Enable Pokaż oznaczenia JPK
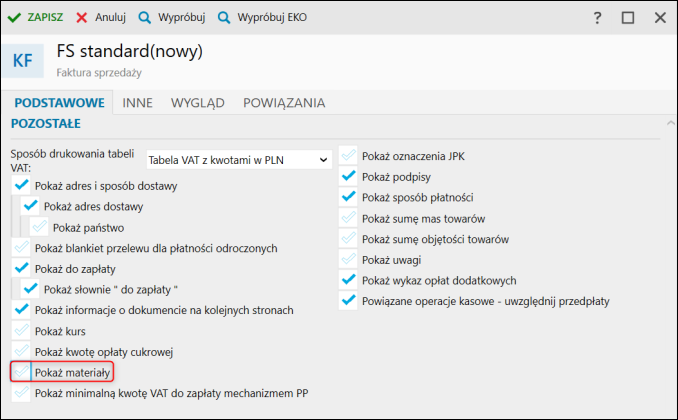Screen dimensions: 678x420 click(x=348, y=156)
